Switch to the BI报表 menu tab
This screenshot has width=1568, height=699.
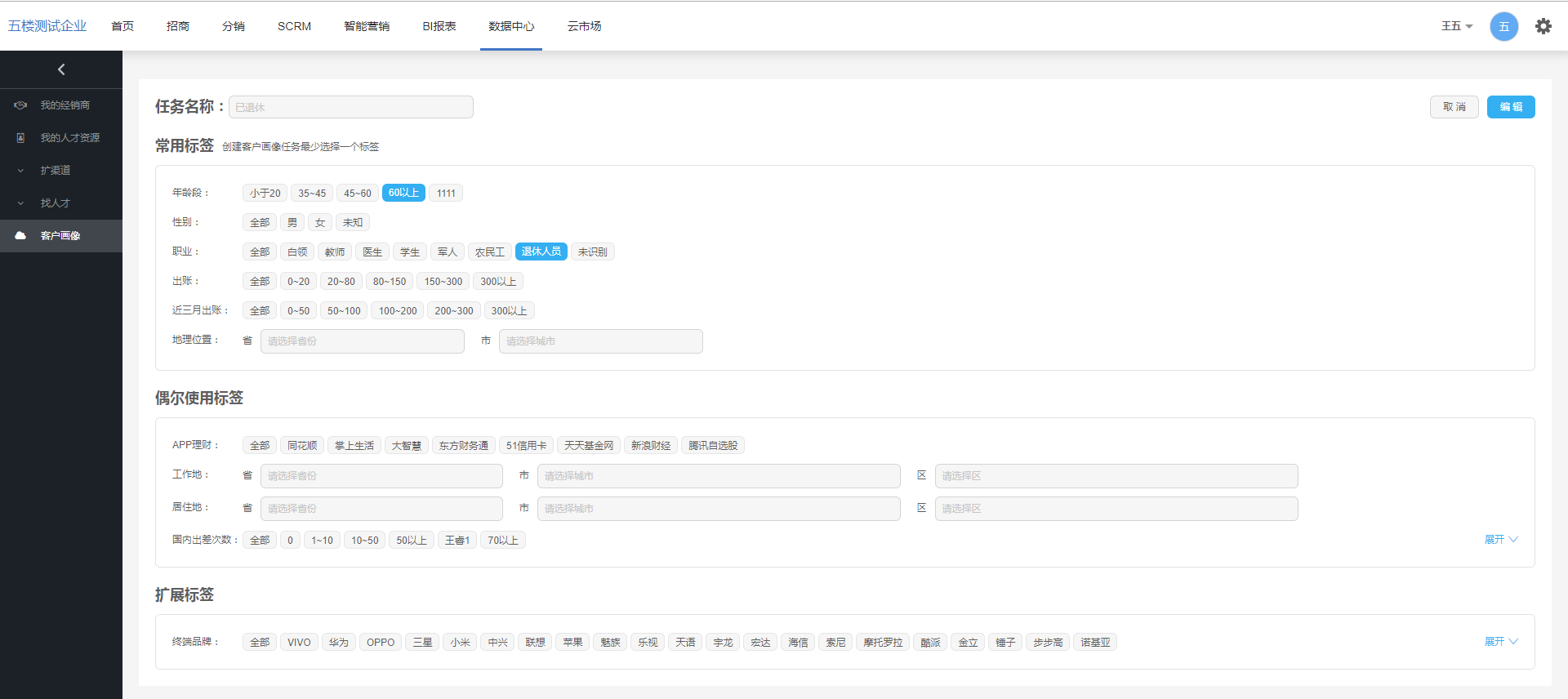pos(439,26)
